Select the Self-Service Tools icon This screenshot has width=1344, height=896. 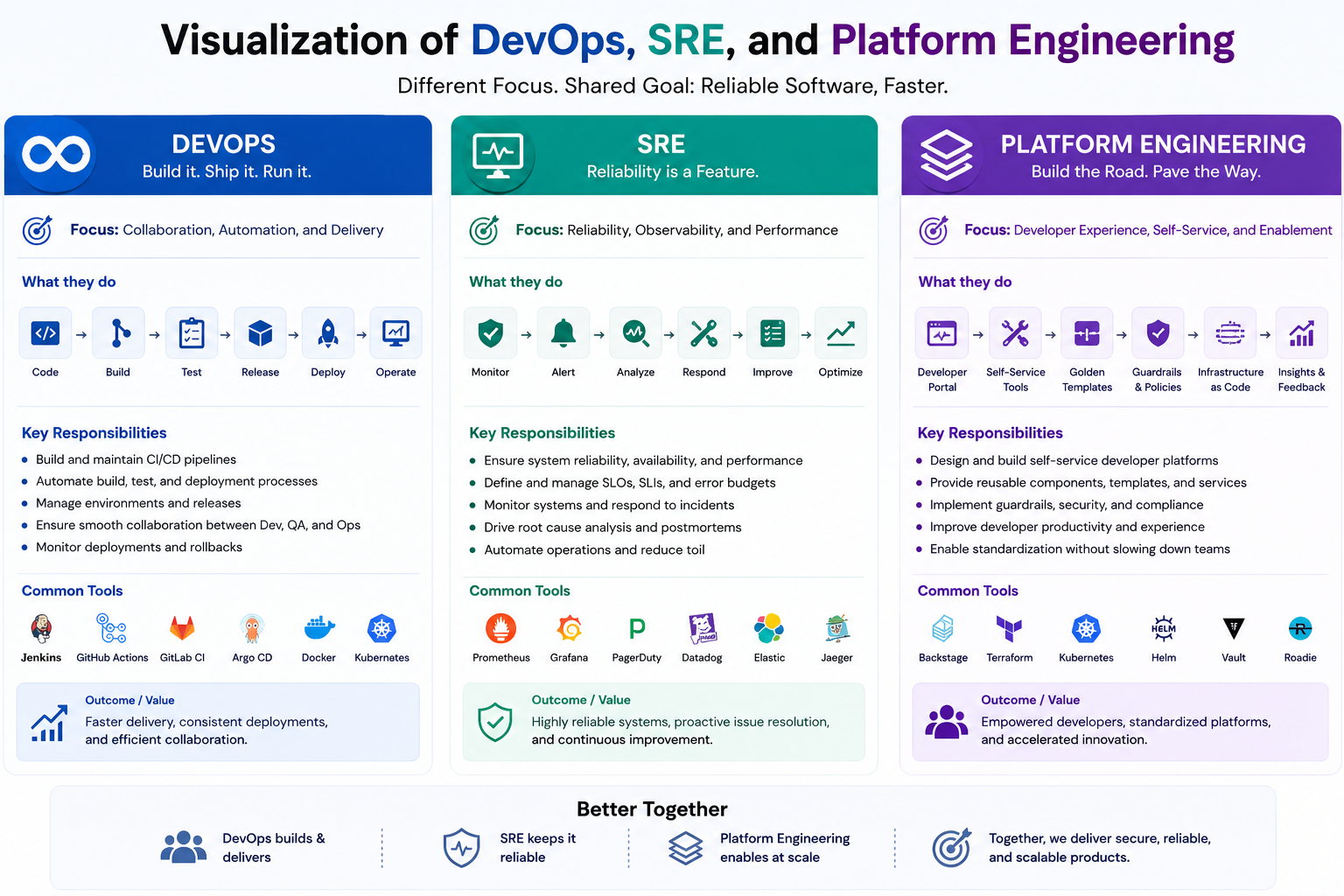click(1016, 332)
